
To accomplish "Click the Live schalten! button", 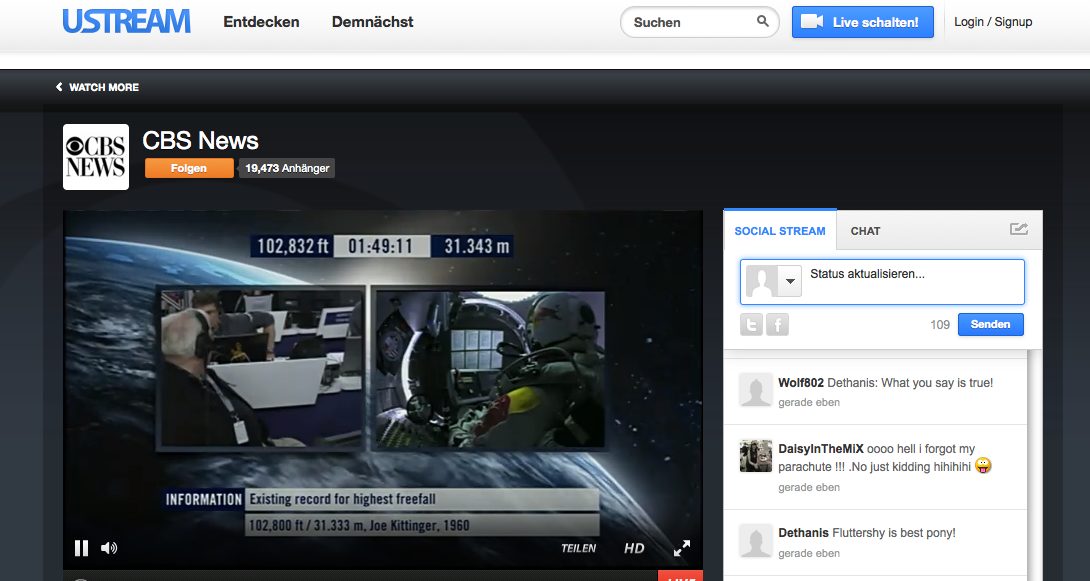I will 863,22.
